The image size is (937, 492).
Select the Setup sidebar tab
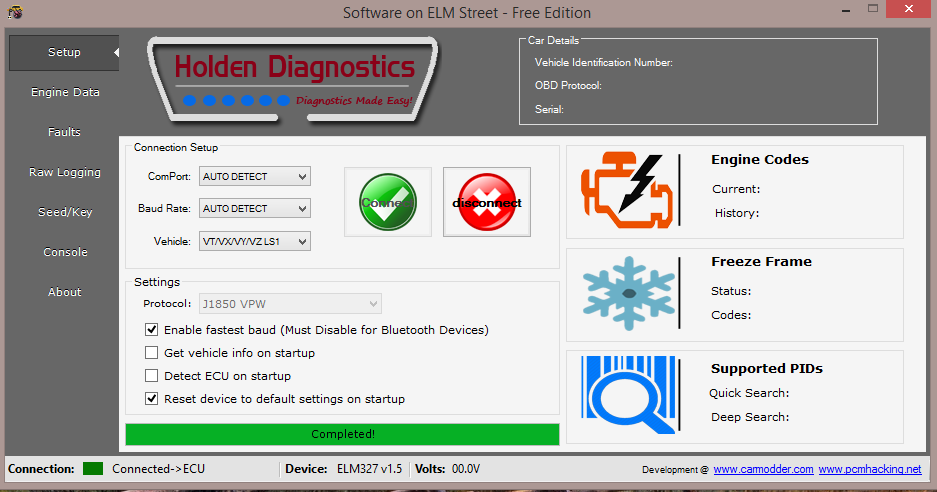tap(64, 52)
